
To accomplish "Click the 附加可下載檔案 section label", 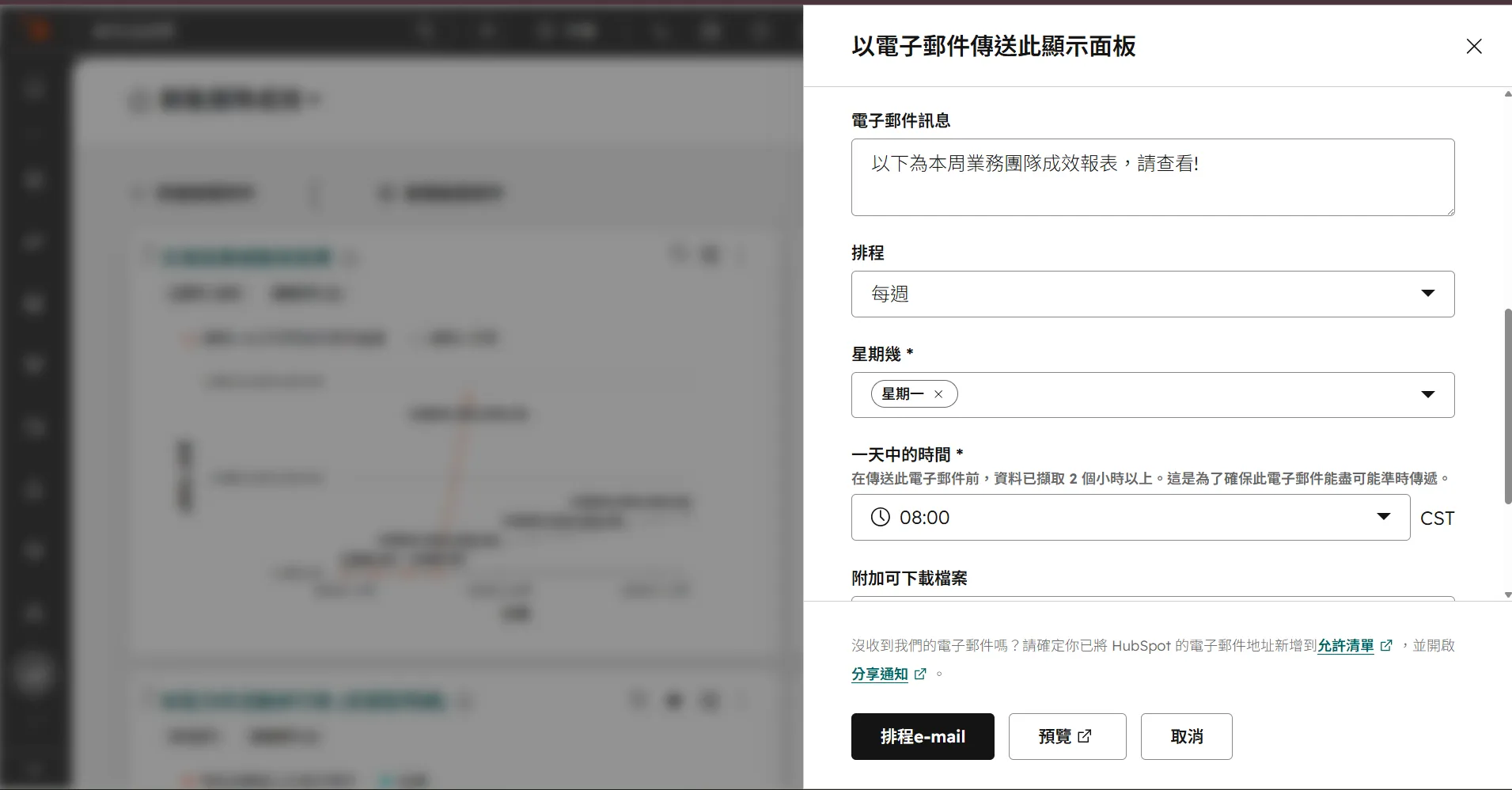I will point(909,579).
